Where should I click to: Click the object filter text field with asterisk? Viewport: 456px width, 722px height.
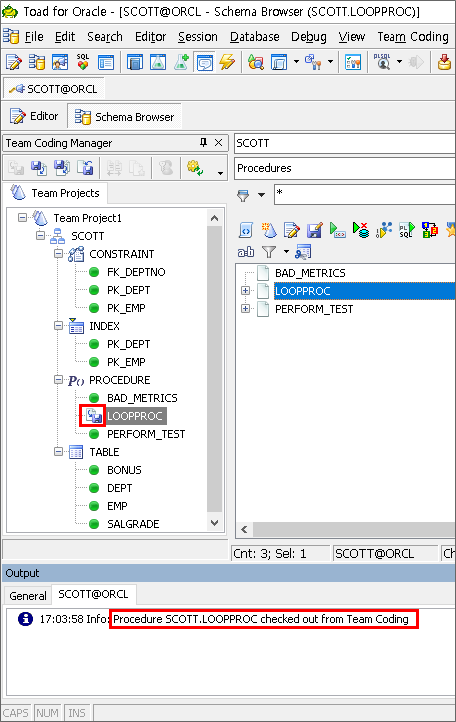click(x=365, y=194)
